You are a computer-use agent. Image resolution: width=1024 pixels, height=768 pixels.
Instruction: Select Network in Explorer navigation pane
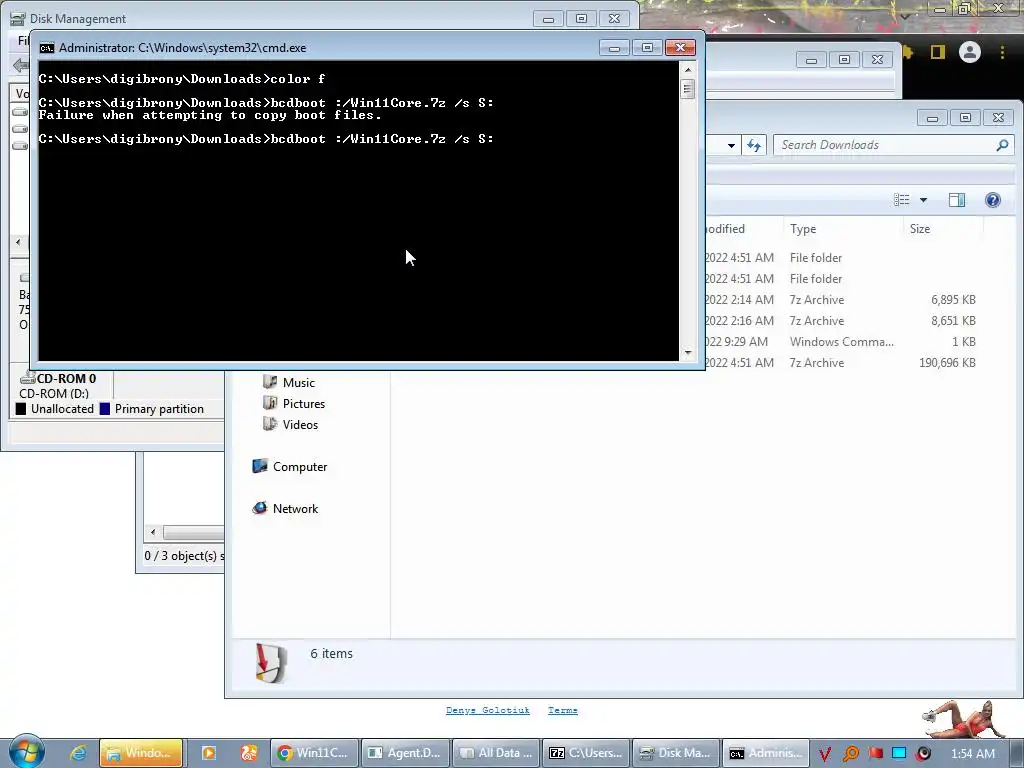[x=285, y=508]
